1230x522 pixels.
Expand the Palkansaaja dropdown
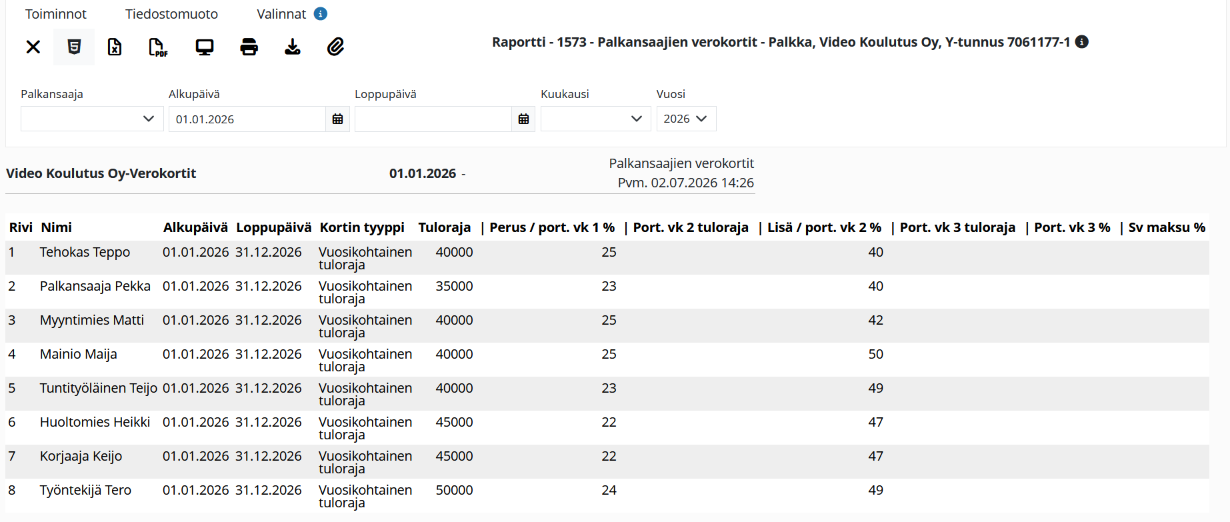pyautogui.click(x=92, y=119)
